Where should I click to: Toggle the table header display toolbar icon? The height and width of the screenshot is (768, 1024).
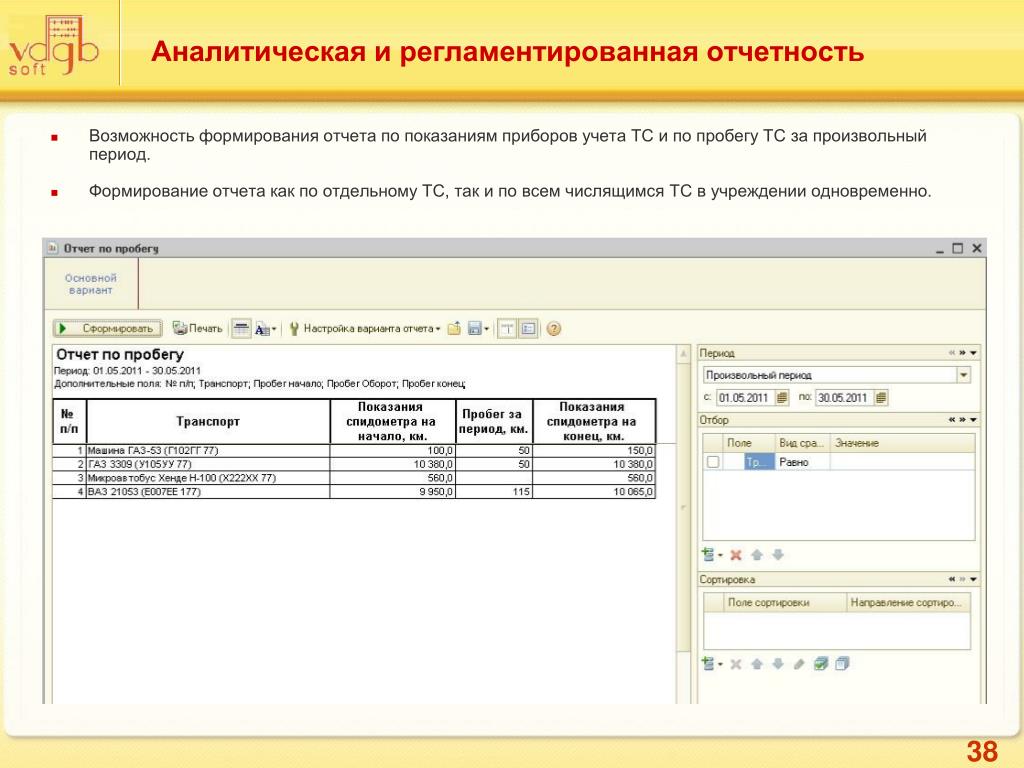(242, 328)
